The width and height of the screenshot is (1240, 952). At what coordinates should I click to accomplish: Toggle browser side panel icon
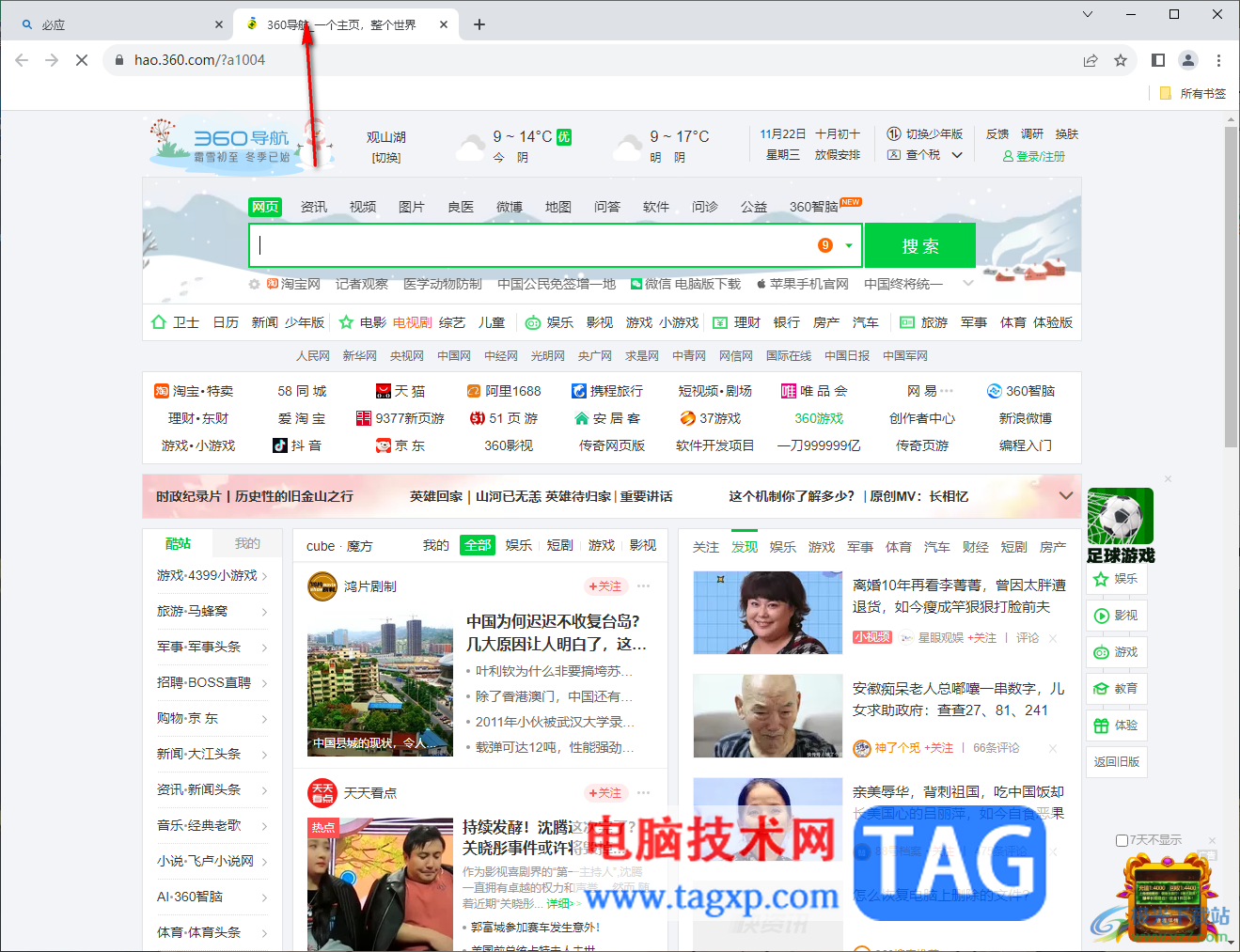coord(1158,60)
